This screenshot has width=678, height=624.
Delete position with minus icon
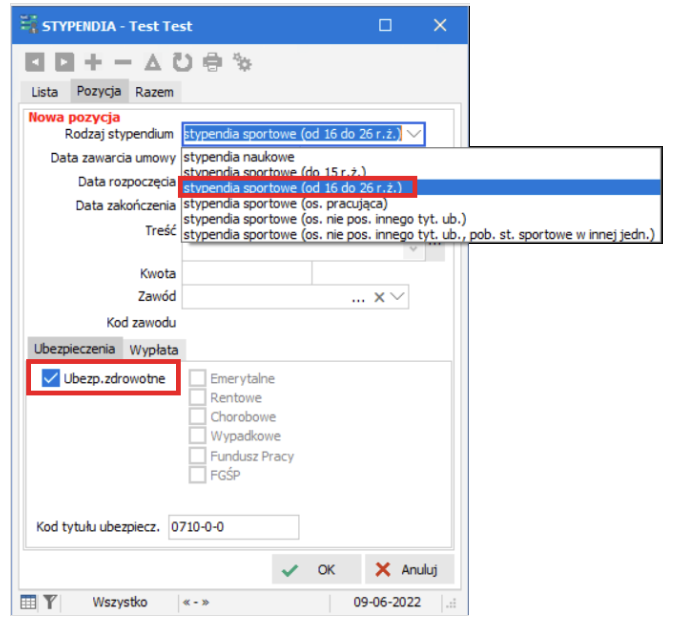coord(123,62)
